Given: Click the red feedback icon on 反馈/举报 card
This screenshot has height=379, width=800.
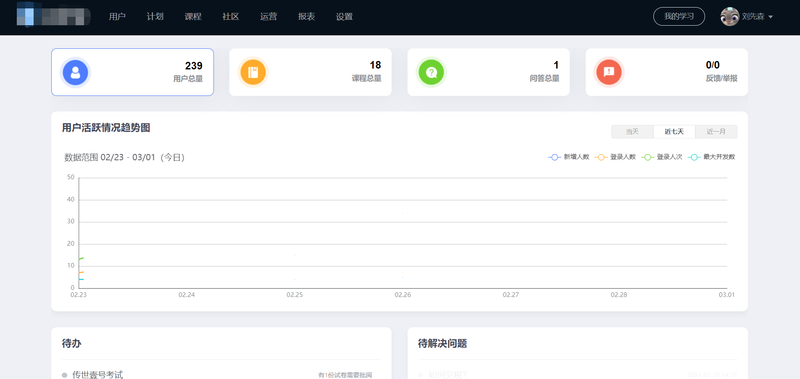Looking at the screenshot, I should point(610,72).
